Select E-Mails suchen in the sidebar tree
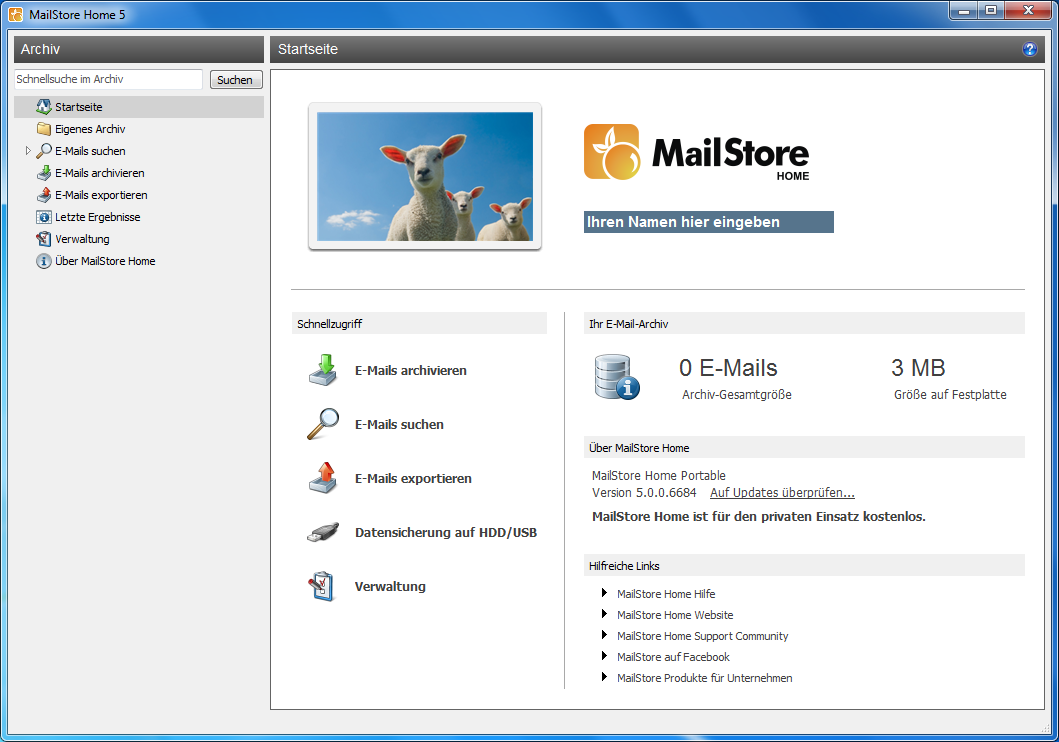The image size is (1059, 742). click(x=90, y=151)
